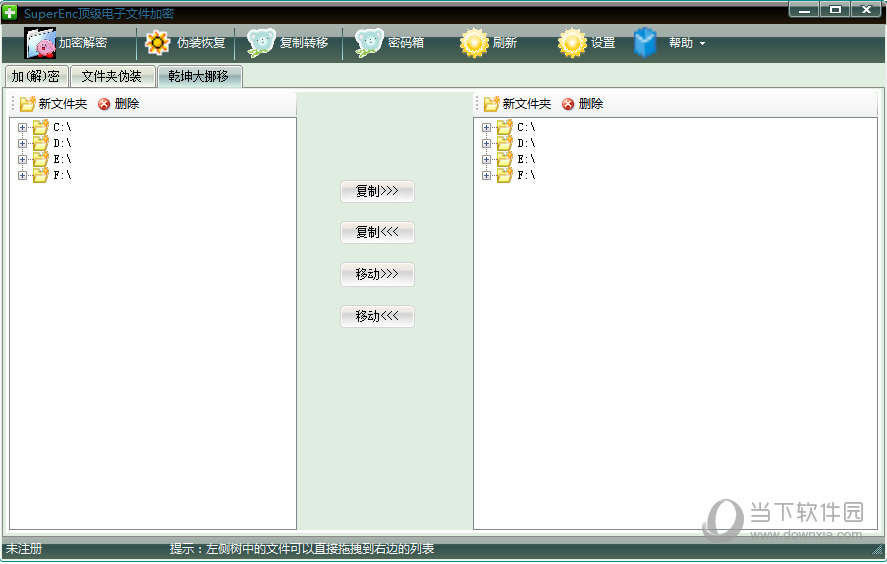Click the right pane 新文件夹 folder icon
Viewport: 887px width, 564px height.
pos(491,104)
